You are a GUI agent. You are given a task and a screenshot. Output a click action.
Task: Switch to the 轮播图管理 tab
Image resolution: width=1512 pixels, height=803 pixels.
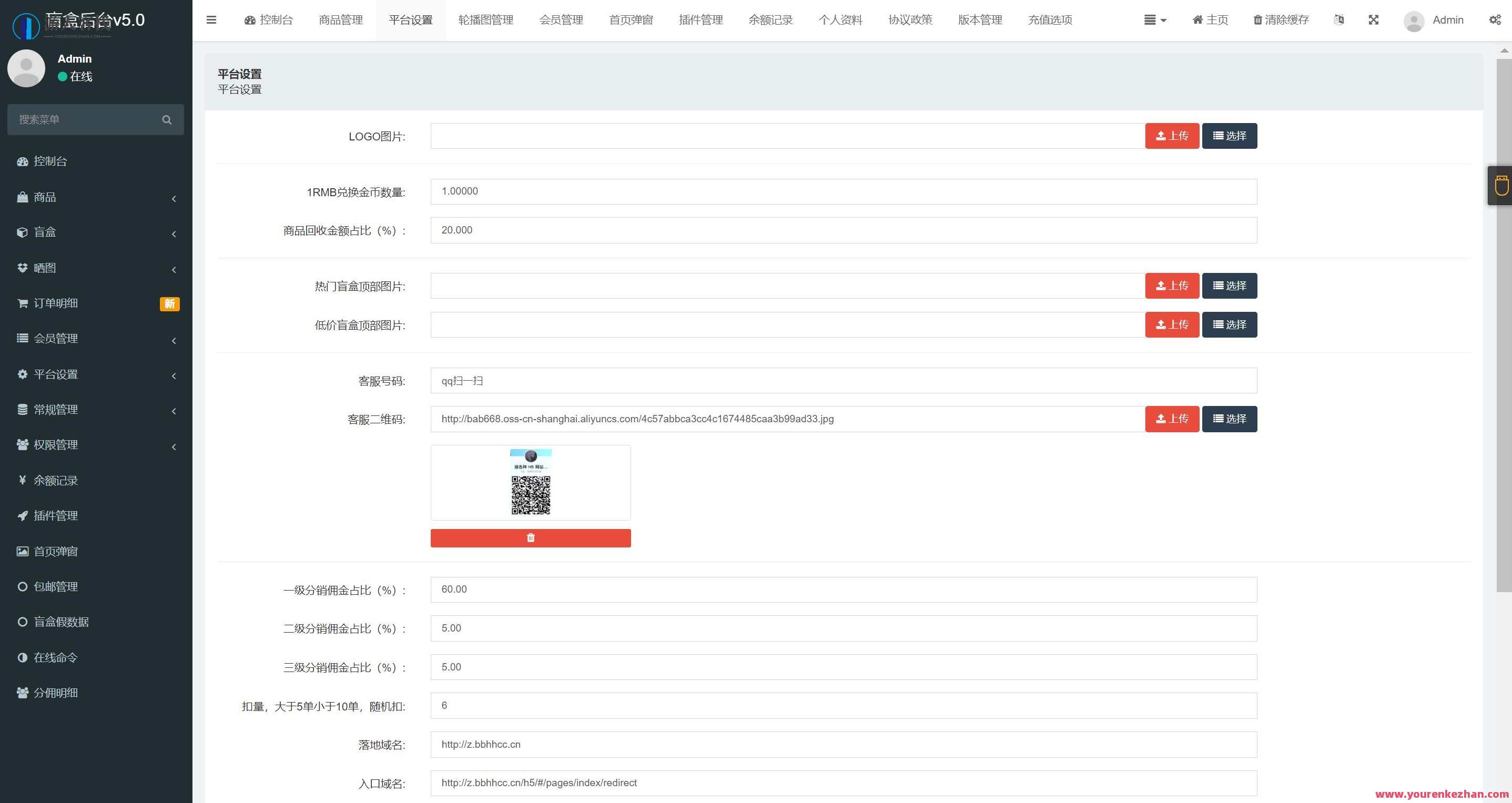coord(485,19)
